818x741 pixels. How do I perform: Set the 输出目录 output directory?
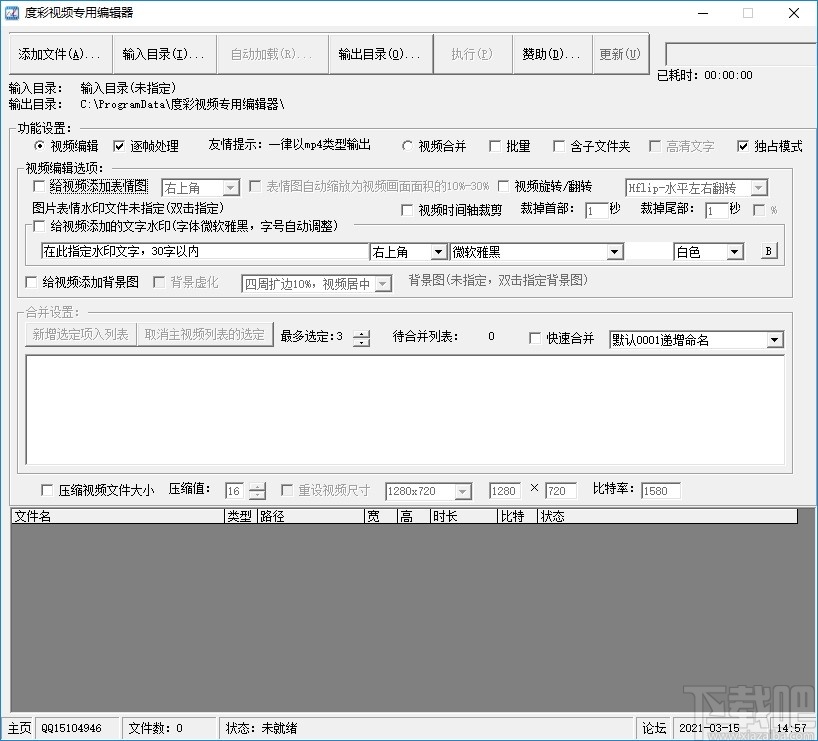[381, 55]
